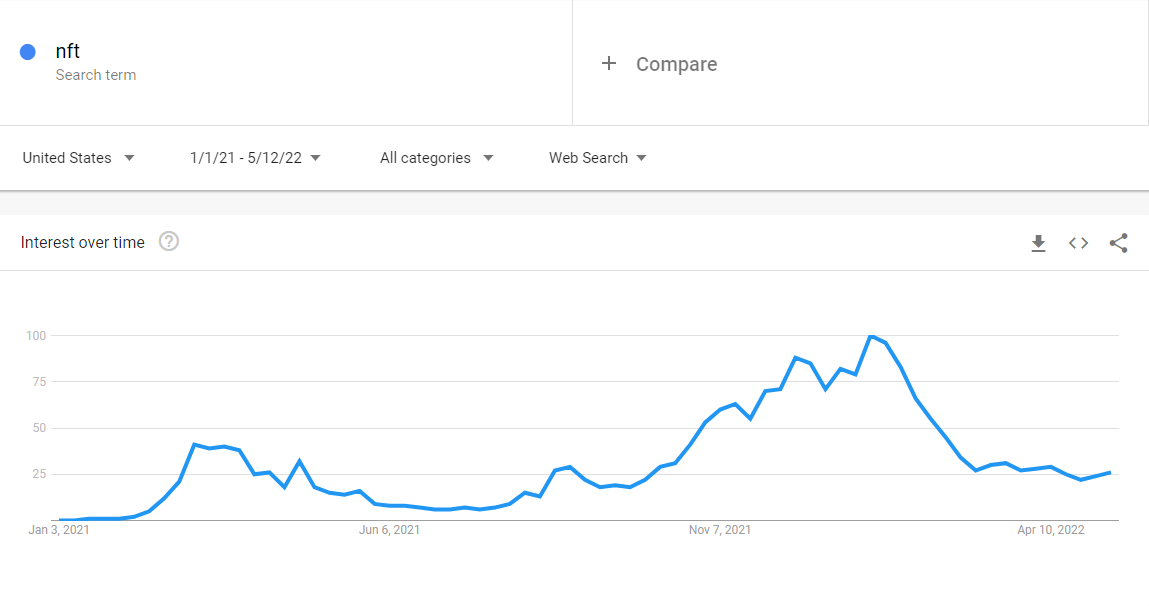1149x606 pixels.
Task: Click the Nov 7, 2021 axis label
Action: 720,530
